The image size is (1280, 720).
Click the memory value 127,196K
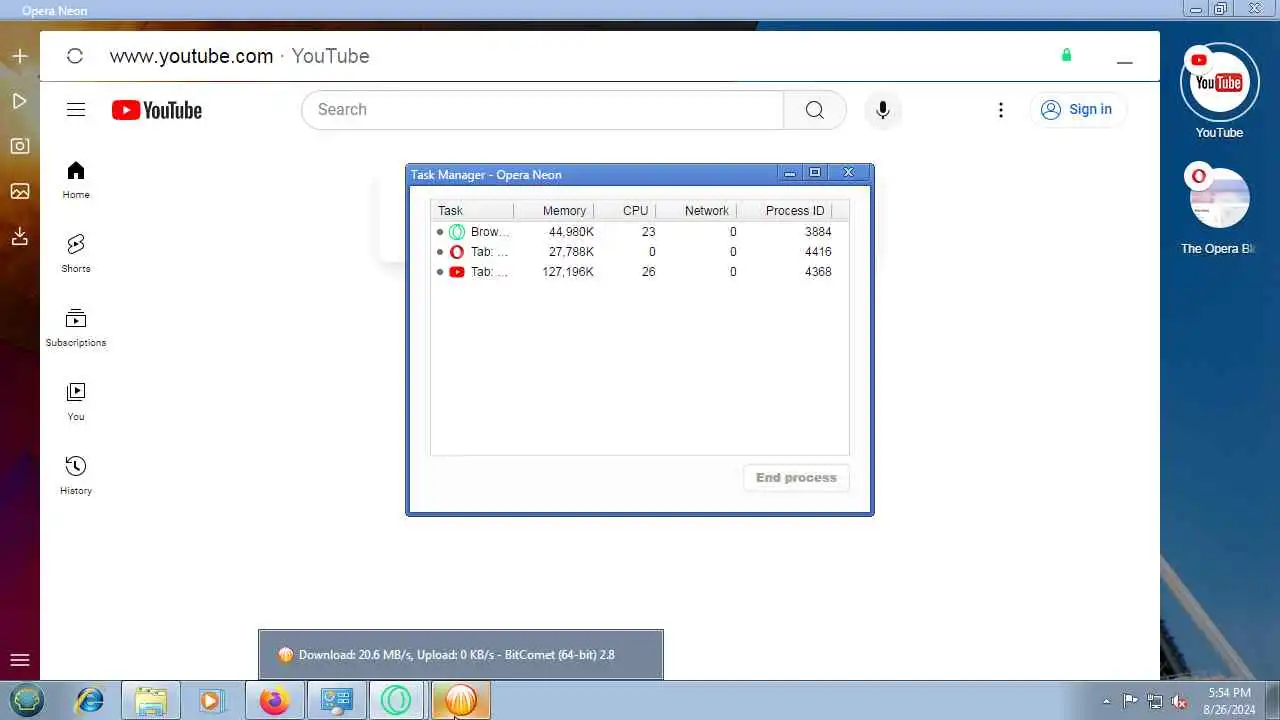coord(567,272)
